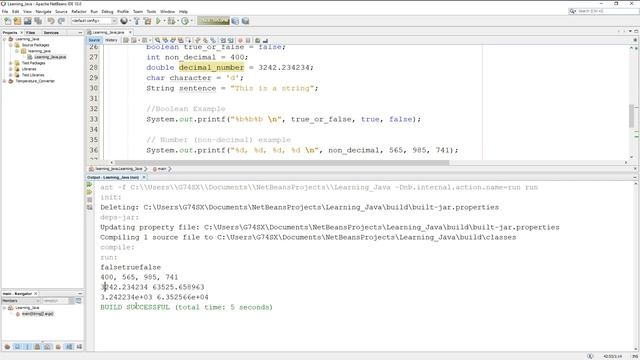
Task: Click the memory usage bar in toolbar
Action: click(x=213, y=21)
